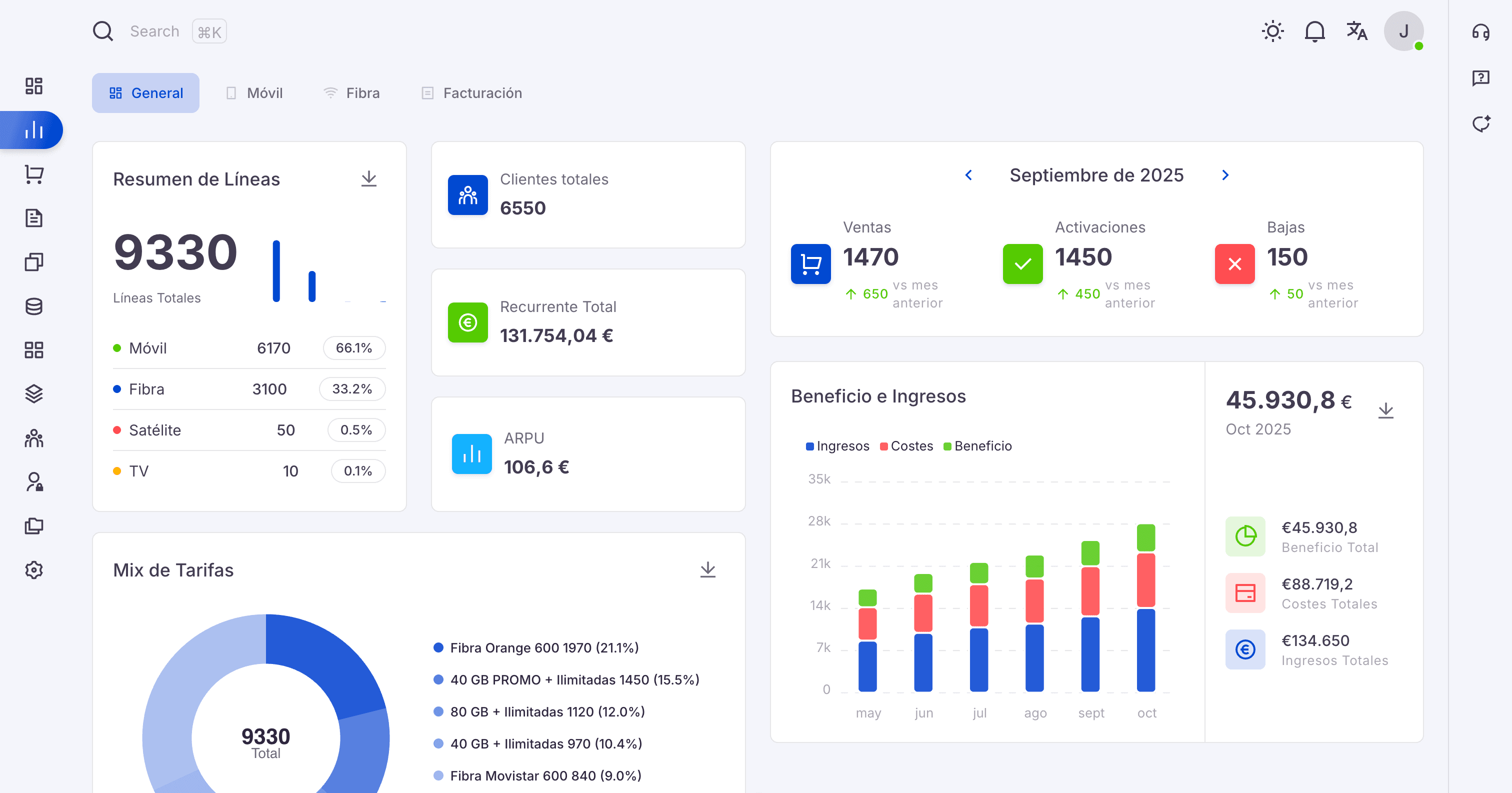The height and width of the screenshot is (793, 1512).
Task: Click the Costes Totales card icon
Action: 1245,593
